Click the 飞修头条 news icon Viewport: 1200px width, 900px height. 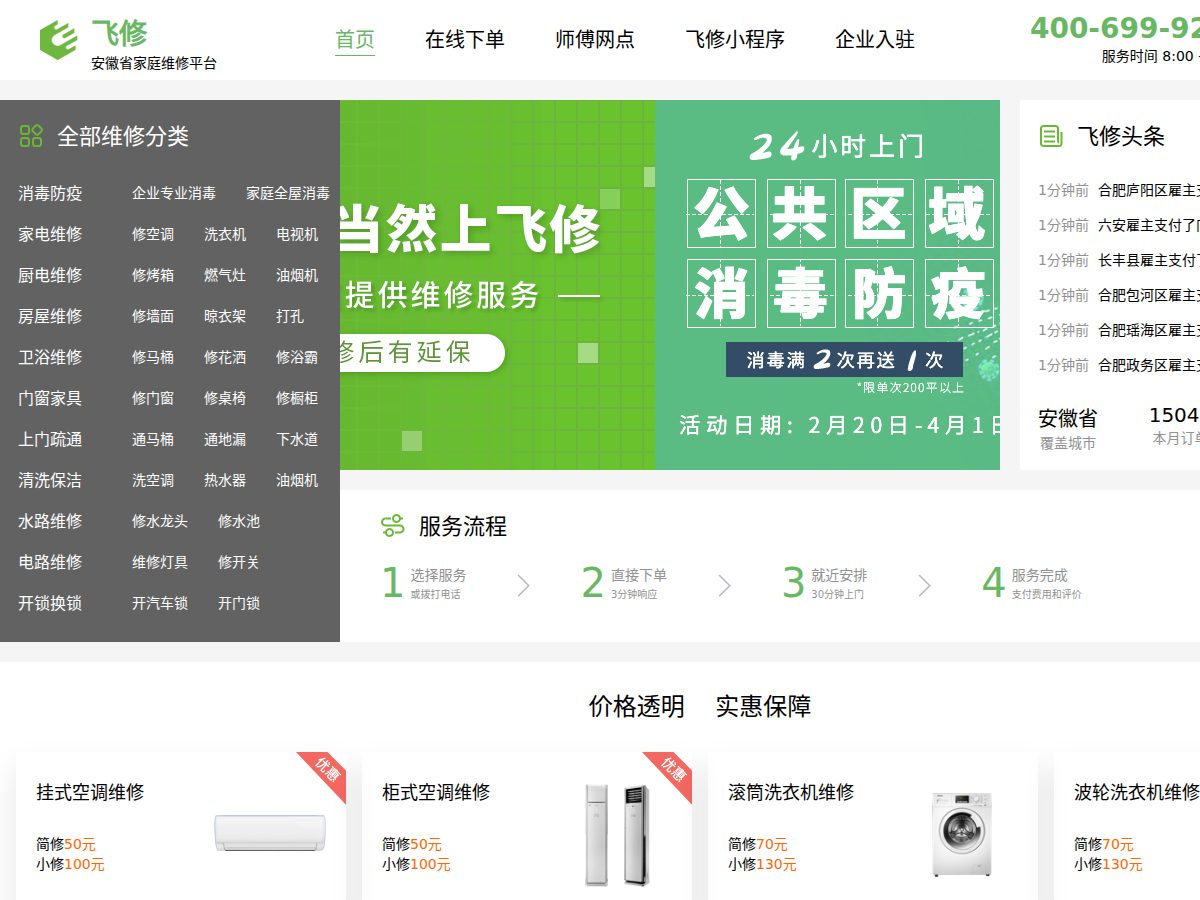click(1051, 136)
